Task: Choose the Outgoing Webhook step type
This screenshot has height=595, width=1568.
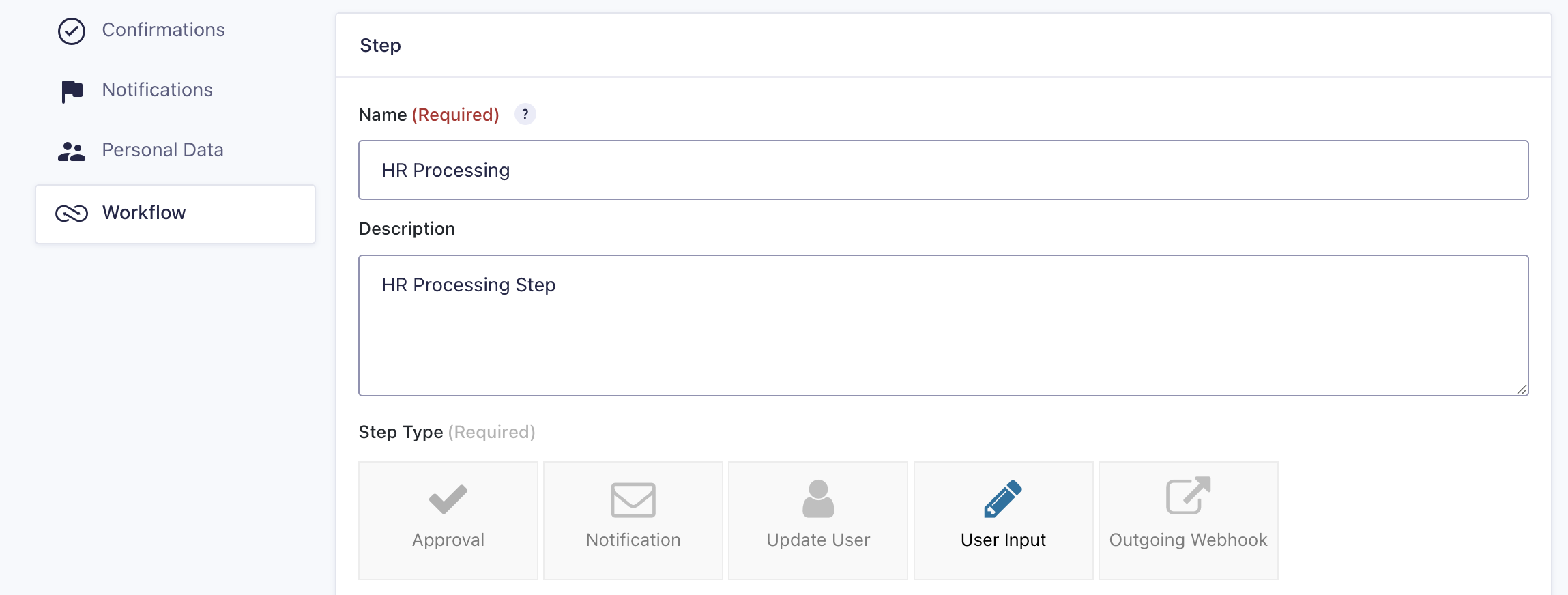Action: coord(1188,521)
